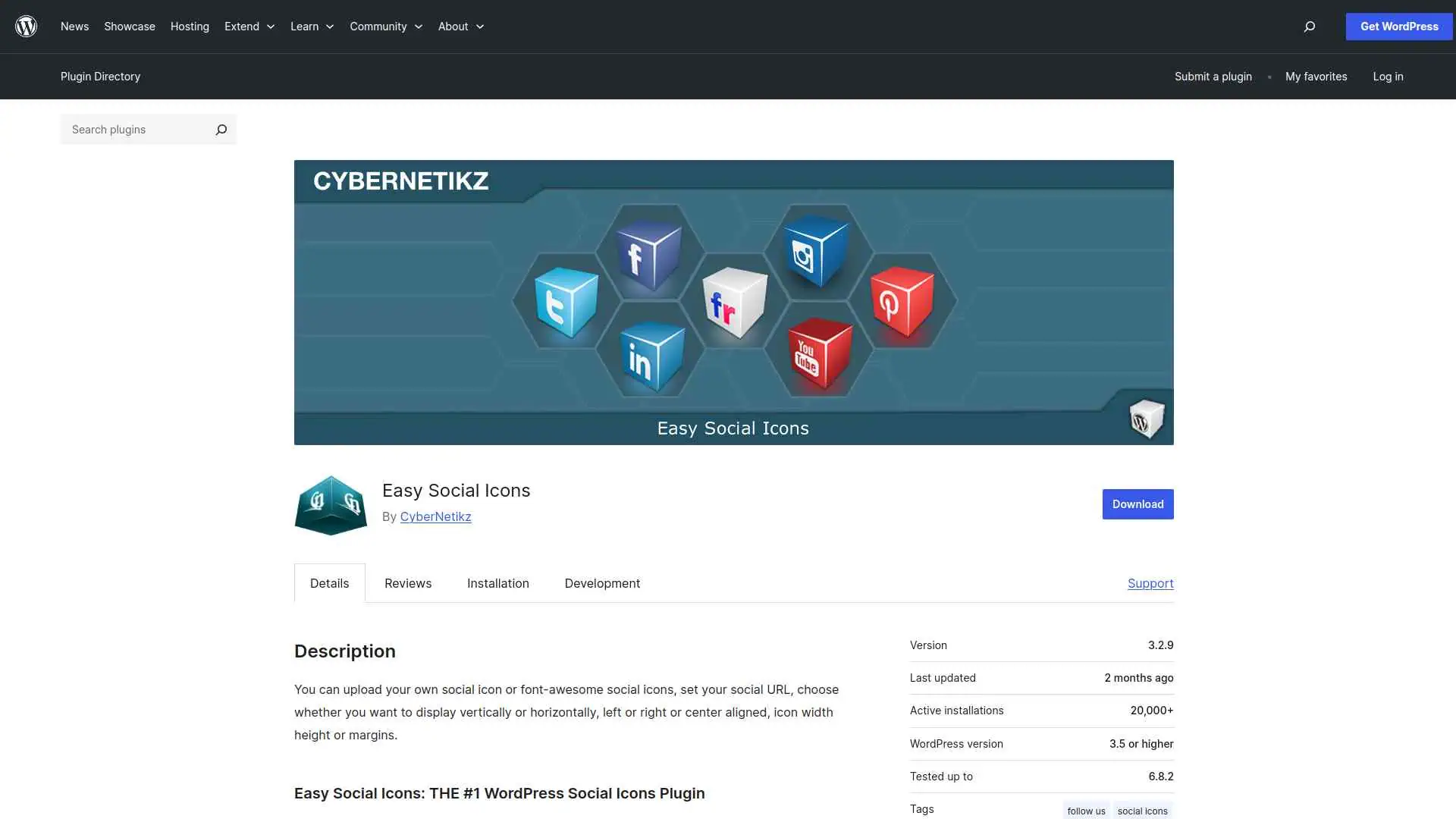The width and height of the screenshot is (1456, 819).
Task: Open the CyberNetikz author link
Action: pos(436,516)
